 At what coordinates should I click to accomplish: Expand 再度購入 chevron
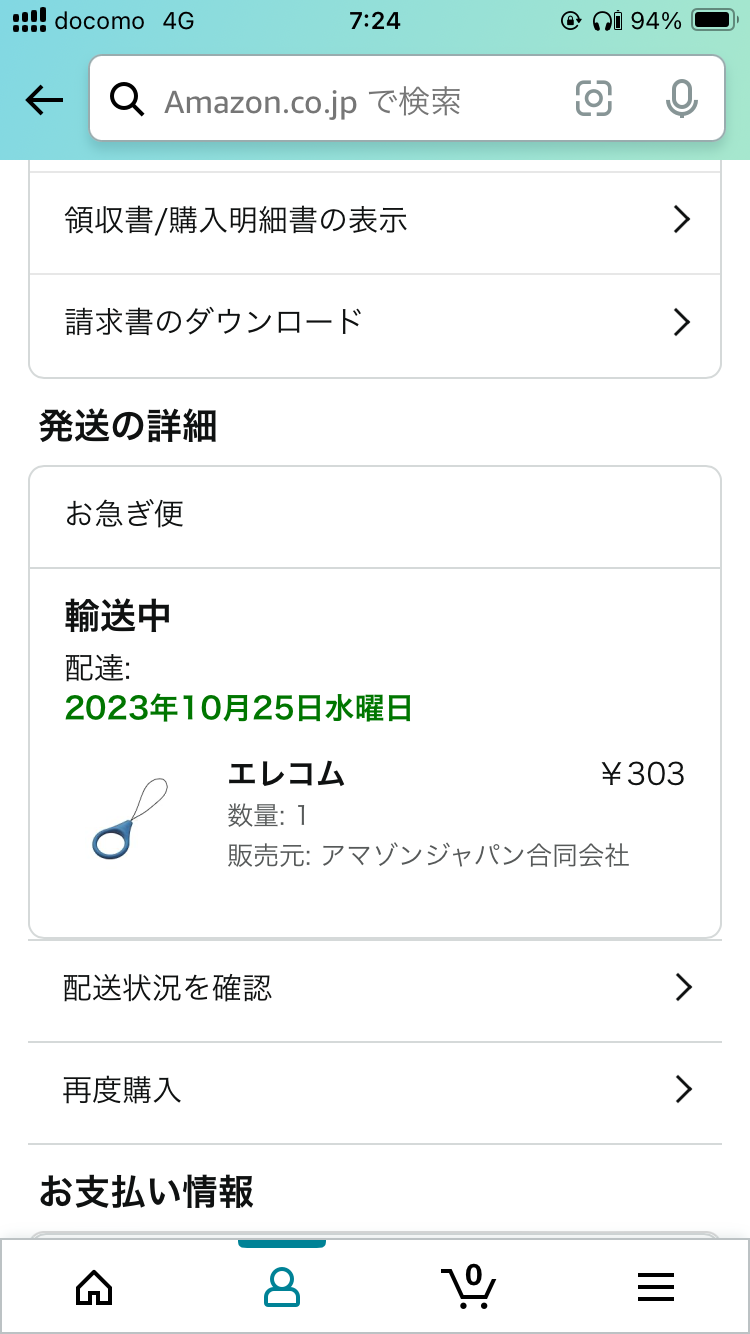point(684,1089)
